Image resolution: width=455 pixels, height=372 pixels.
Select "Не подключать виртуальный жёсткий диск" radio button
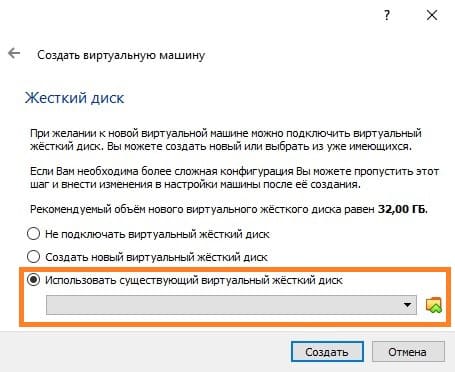tap(33, 234)
